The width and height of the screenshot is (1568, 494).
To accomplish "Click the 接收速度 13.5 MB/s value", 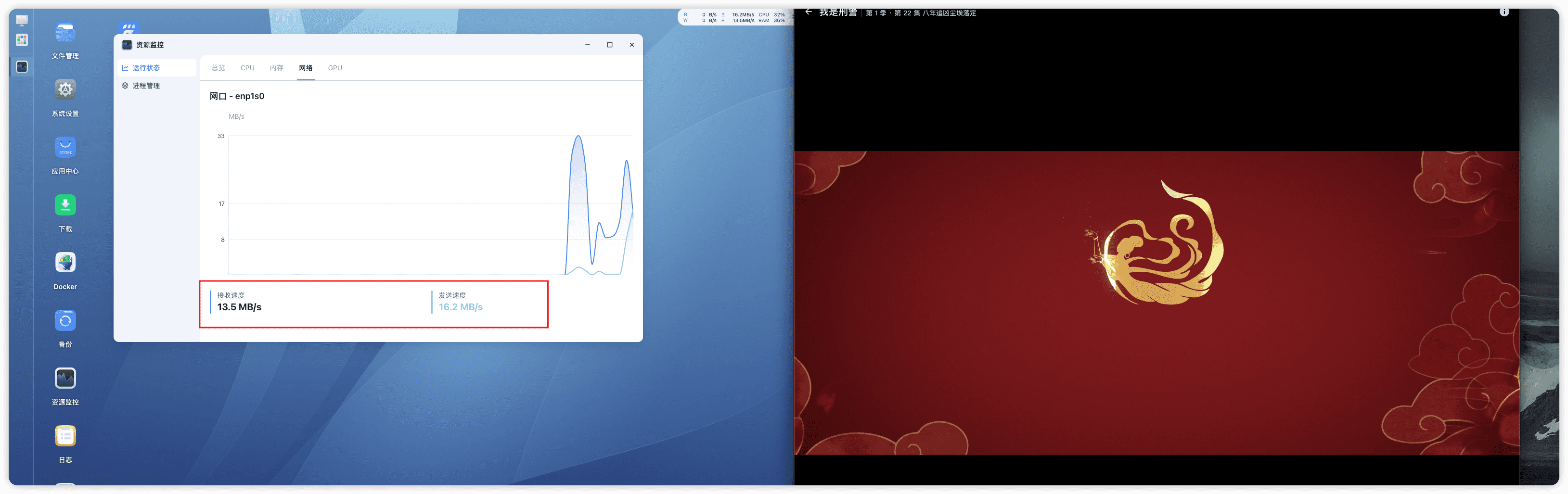I will click(239, 307).
